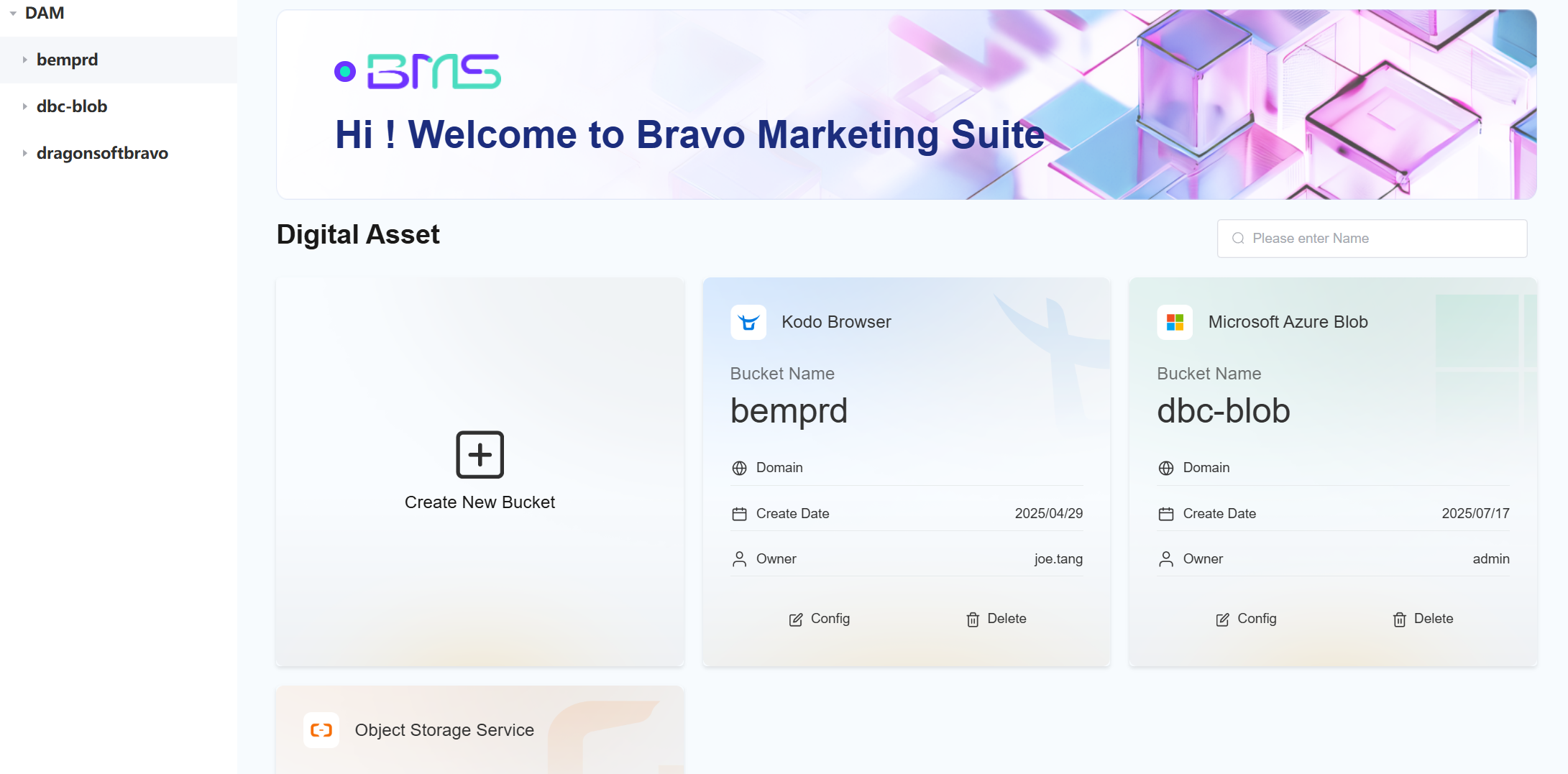Click the plus icon to create bucket
The image size is (1568, 774).
point(480,454)
